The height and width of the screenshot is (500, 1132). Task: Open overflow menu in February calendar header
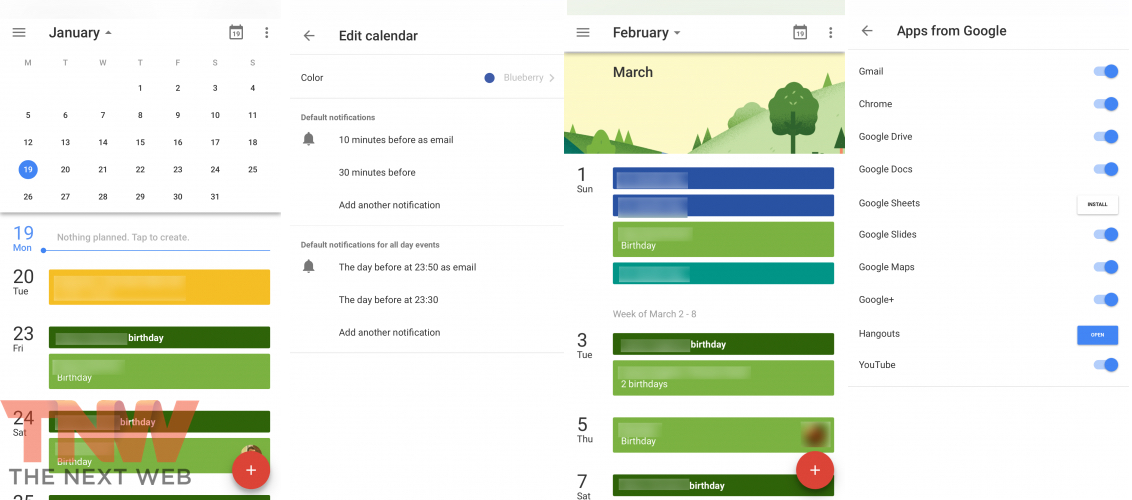click(x=831, y=32)
